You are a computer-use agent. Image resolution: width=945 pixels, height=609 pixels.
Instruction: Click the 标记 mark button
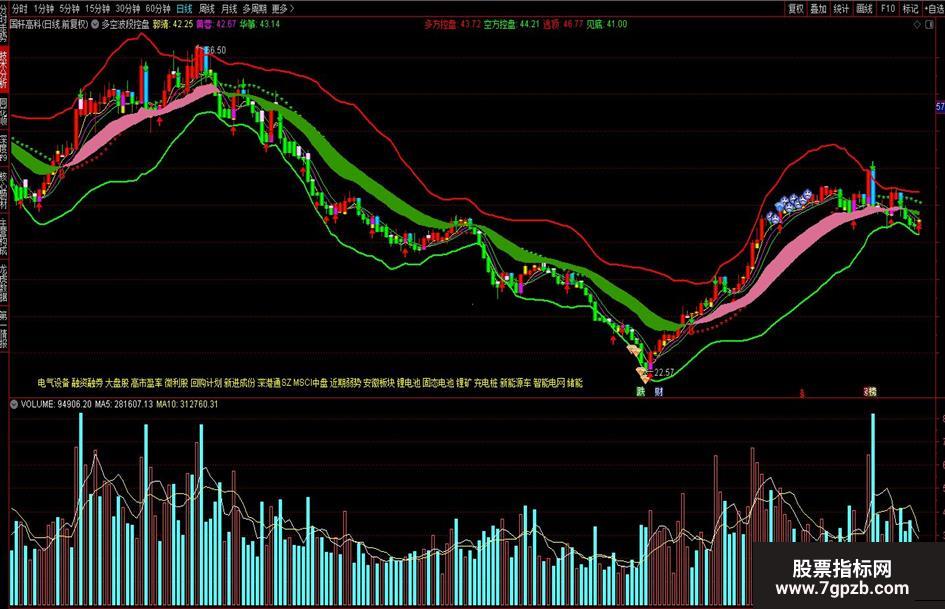coord(910,8)
